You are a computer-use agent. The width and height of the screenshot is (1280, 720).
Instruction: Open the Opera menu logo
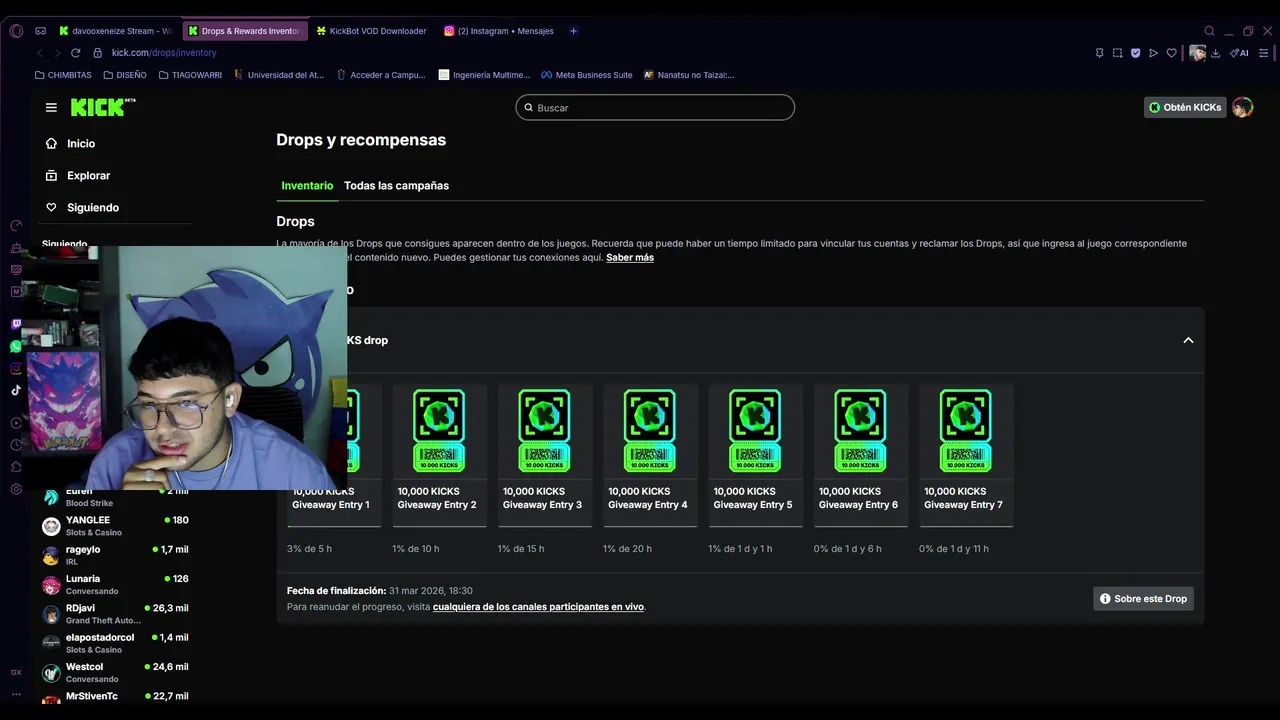(16, 31)
